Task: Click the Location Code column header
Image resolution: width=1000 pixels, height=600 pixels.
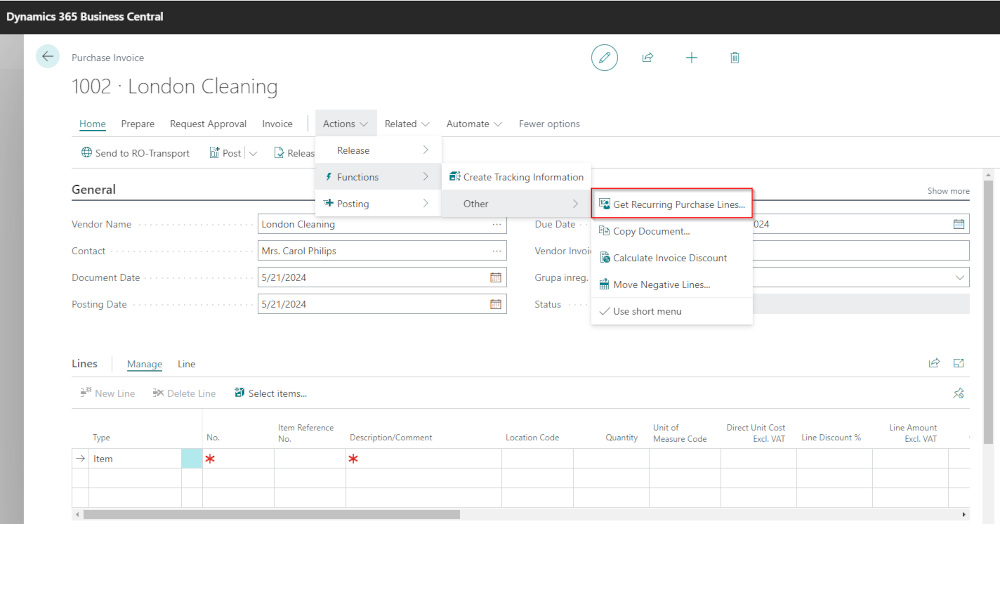Action: [532, 437]
